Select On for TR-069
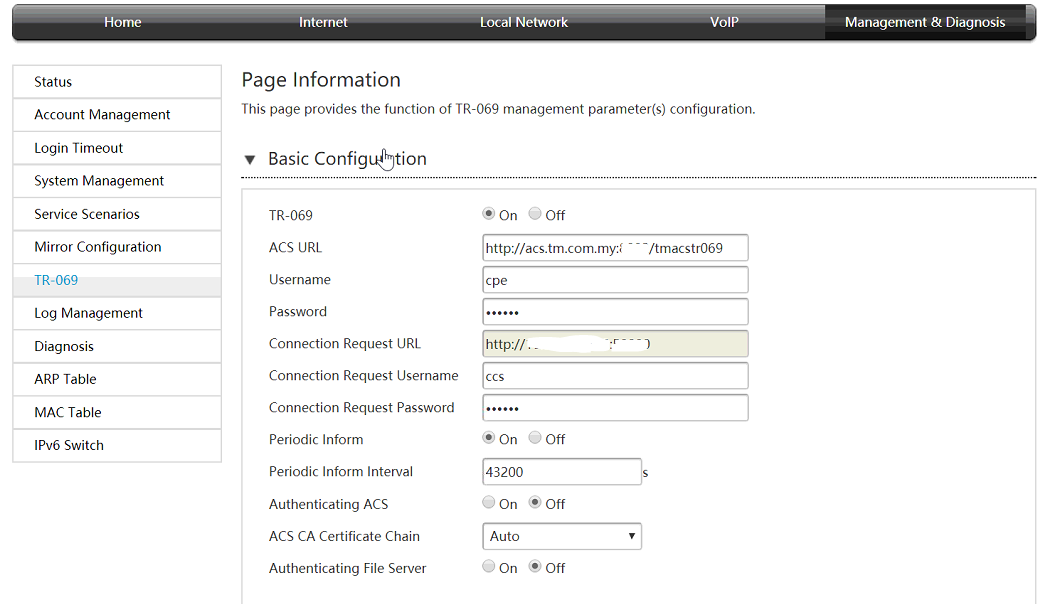The image size is (1046, 604). tap(489, 214)
